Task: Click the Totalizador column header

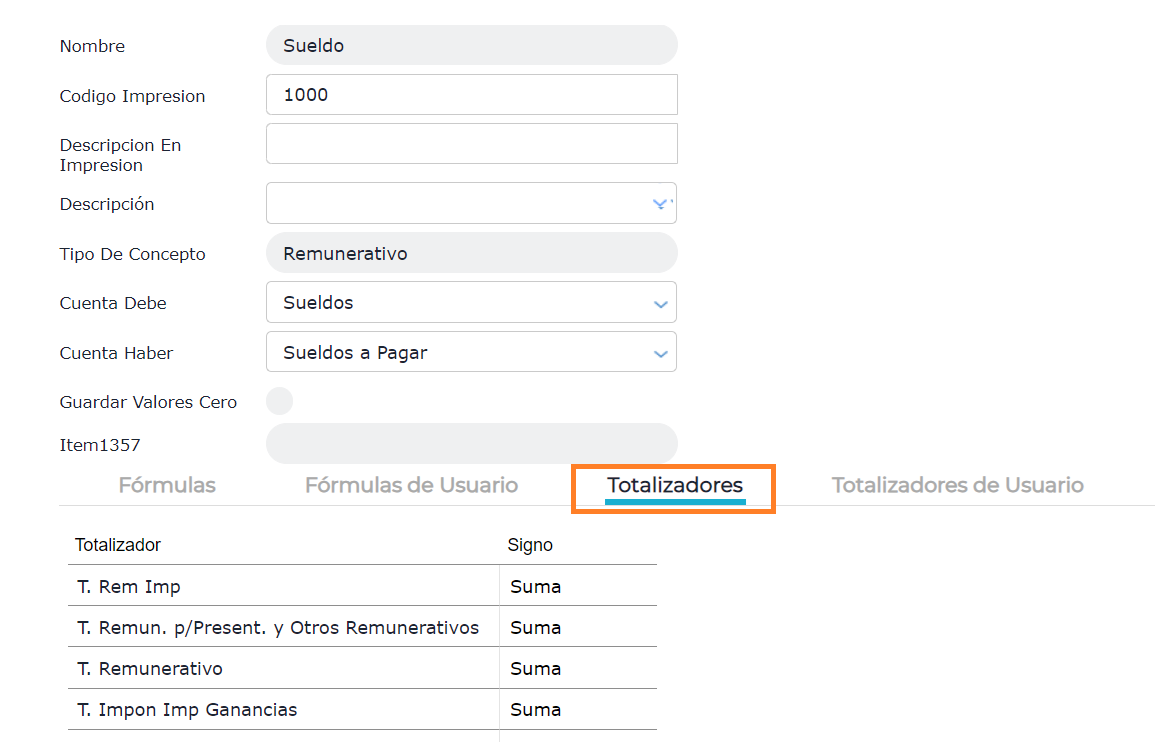Action: click(x=118, y=545)
